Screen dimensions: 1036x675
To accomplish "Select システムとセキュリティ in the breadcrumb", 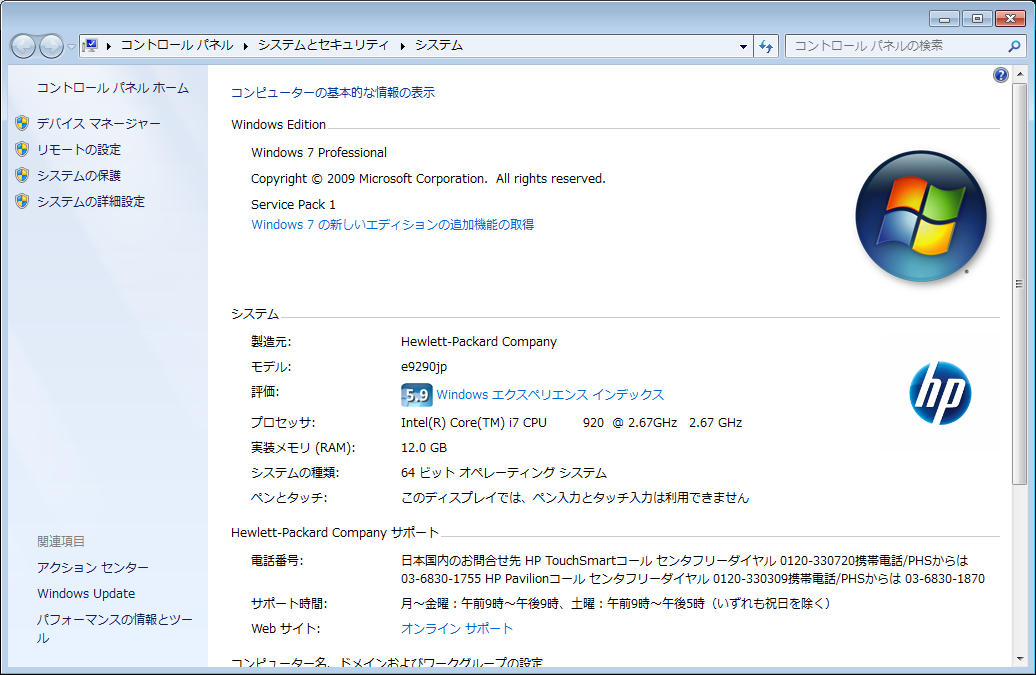I will (x=323, y=45).
